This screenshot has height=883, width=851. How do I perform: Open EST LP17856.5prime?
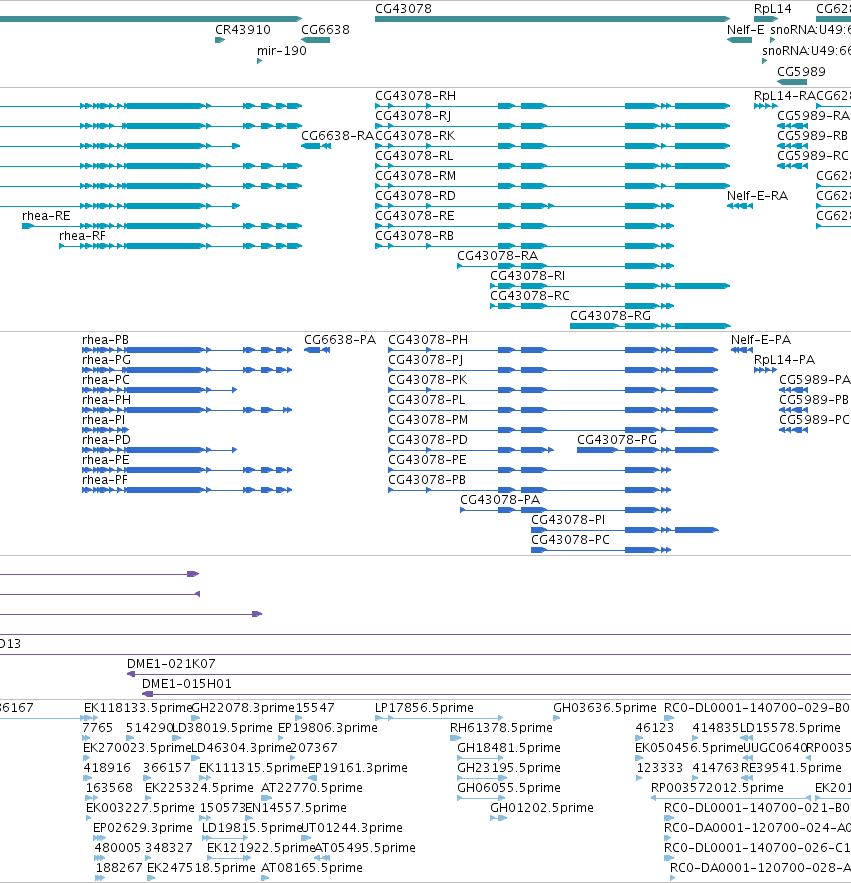(x=425, y=708)
